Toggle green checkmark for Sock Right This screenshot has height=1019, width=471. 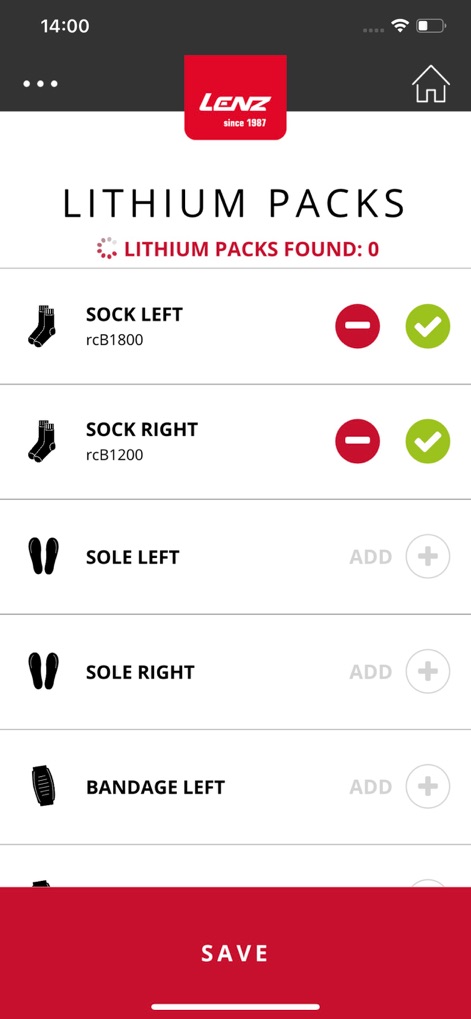tap(427, 441)
